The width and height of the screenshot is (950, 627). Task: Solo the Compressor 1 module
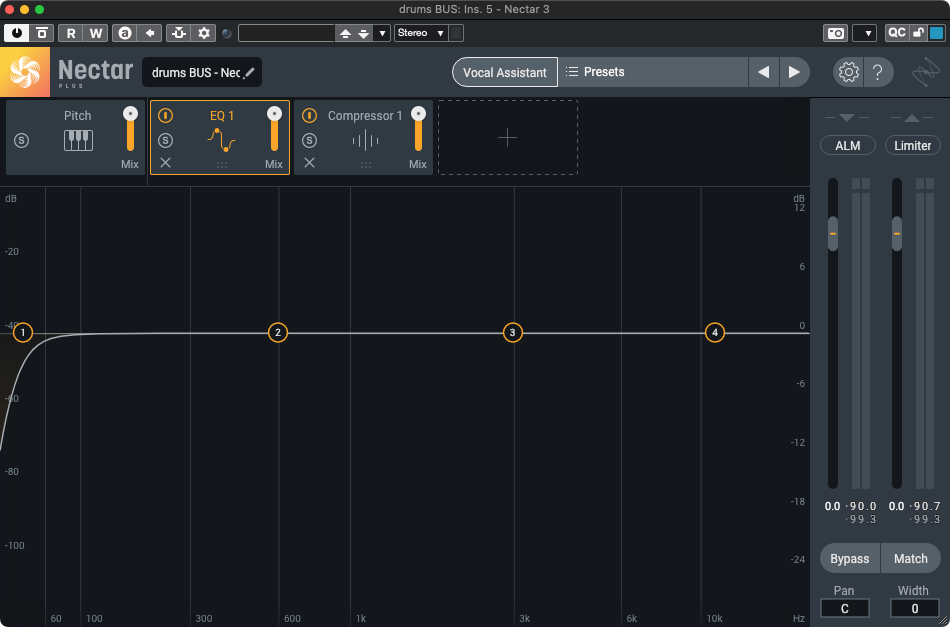coord(310,141)
